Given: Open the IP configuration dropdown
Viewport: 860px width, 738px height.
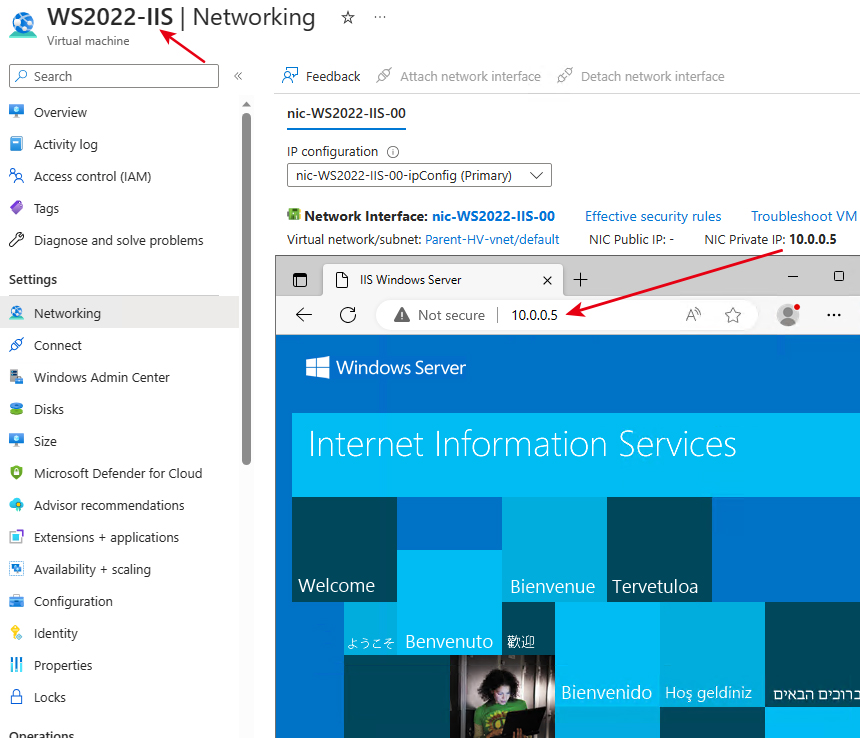Looking at the screenshot, I should click(419, 175).
